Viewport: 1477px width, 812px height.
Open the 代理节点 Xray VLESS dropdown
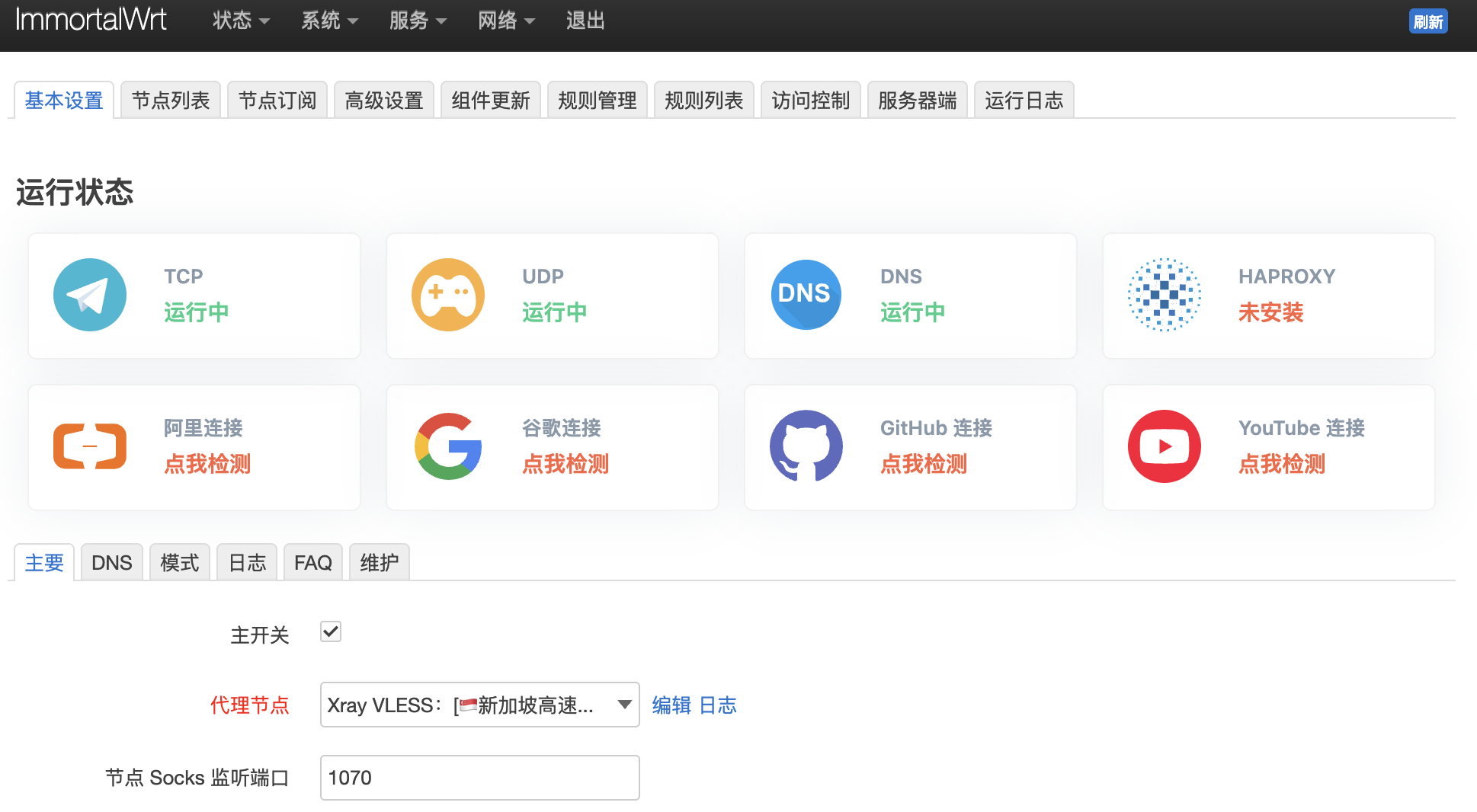[x=480, y=705]
